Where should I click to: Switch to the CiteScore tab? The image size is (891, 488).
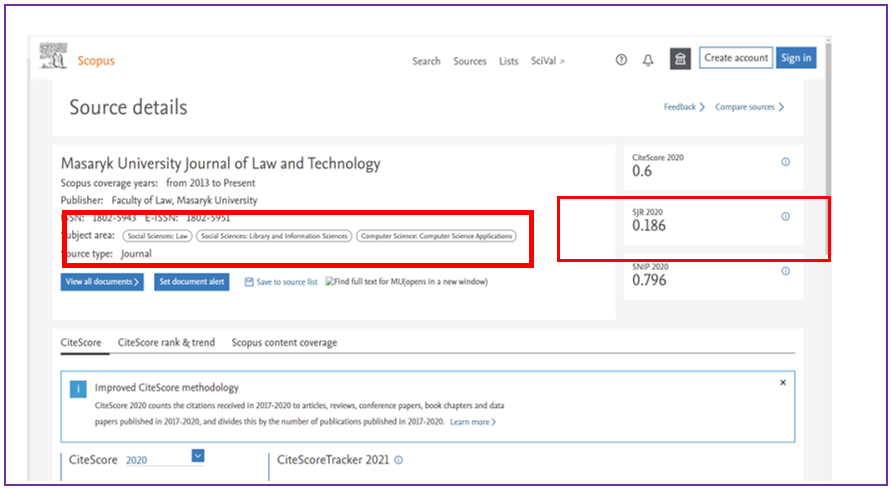pos(81,343)
